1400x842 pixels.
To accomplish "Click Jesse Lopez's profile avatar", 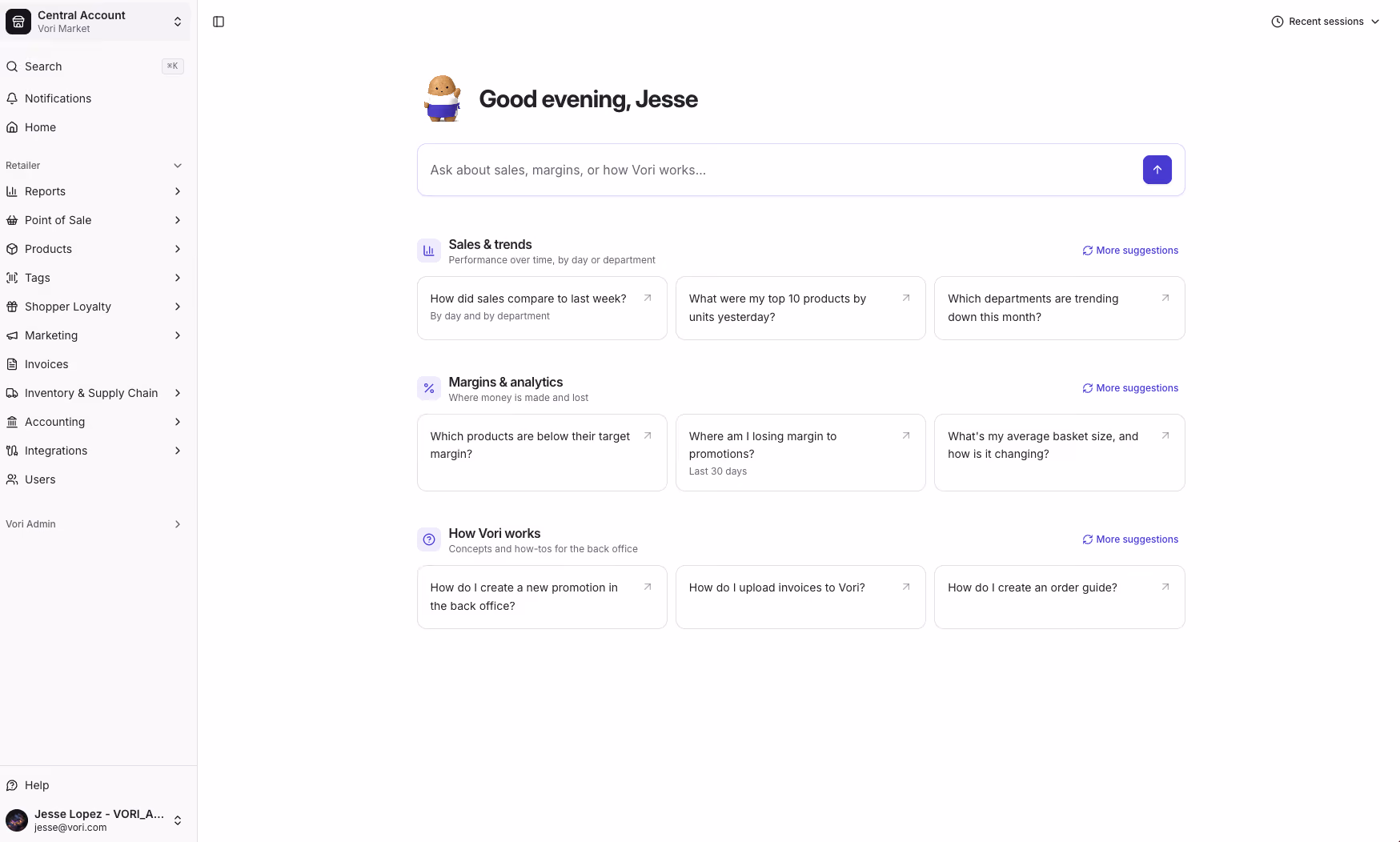I will [17, 820].
